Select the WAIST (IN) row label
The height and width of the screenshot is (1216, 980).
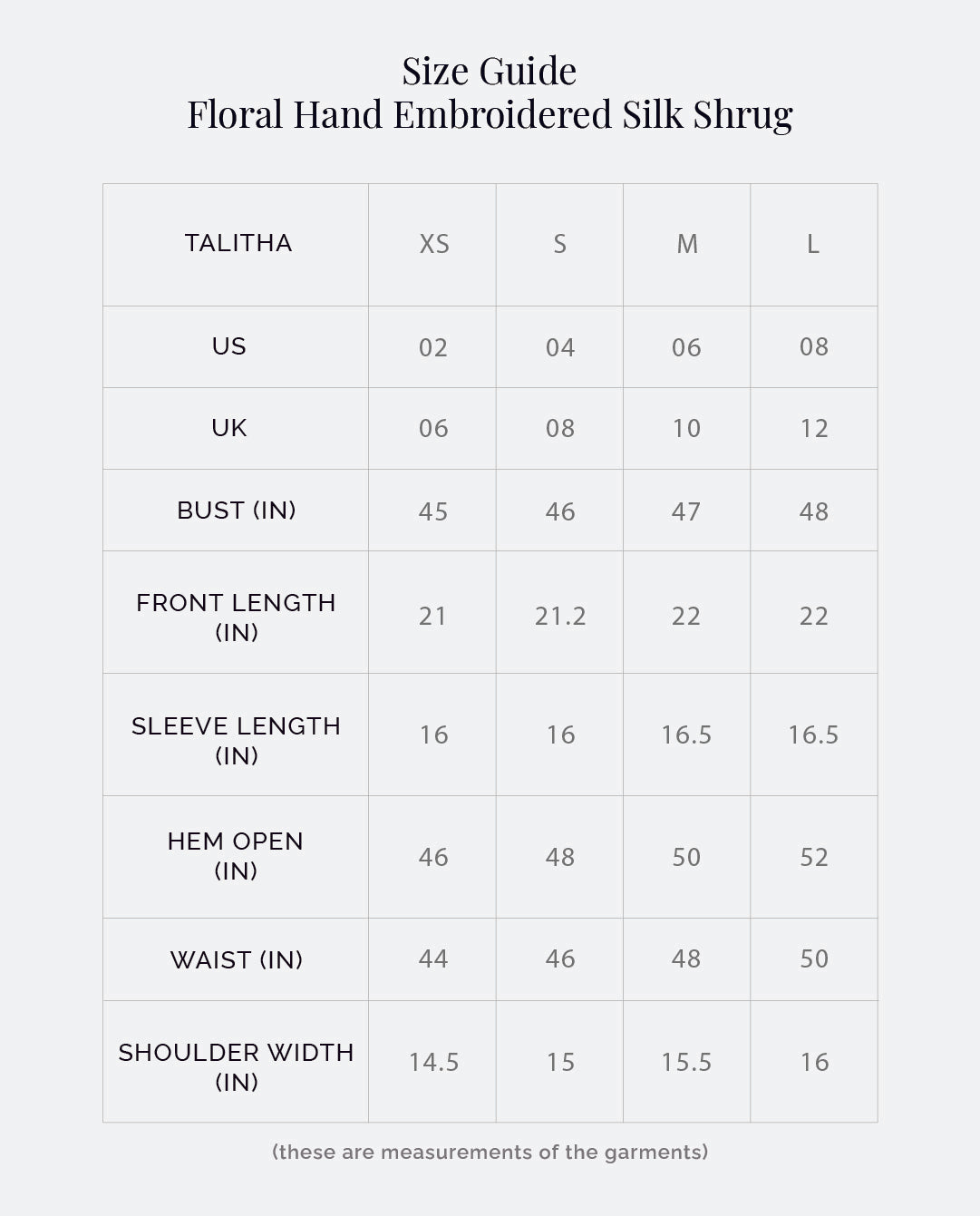pyautogui.click(x=236, y=959)
